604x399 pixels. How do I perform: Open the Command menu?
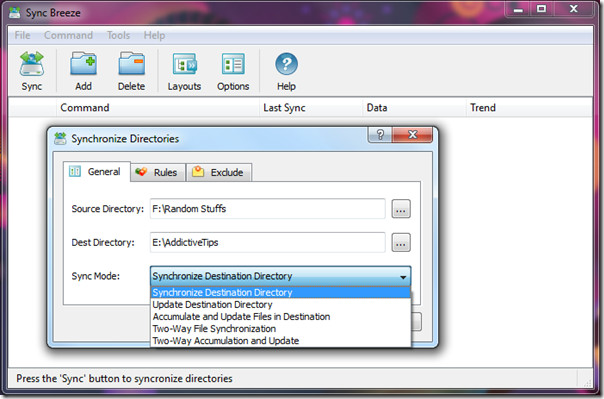[68, 35]
